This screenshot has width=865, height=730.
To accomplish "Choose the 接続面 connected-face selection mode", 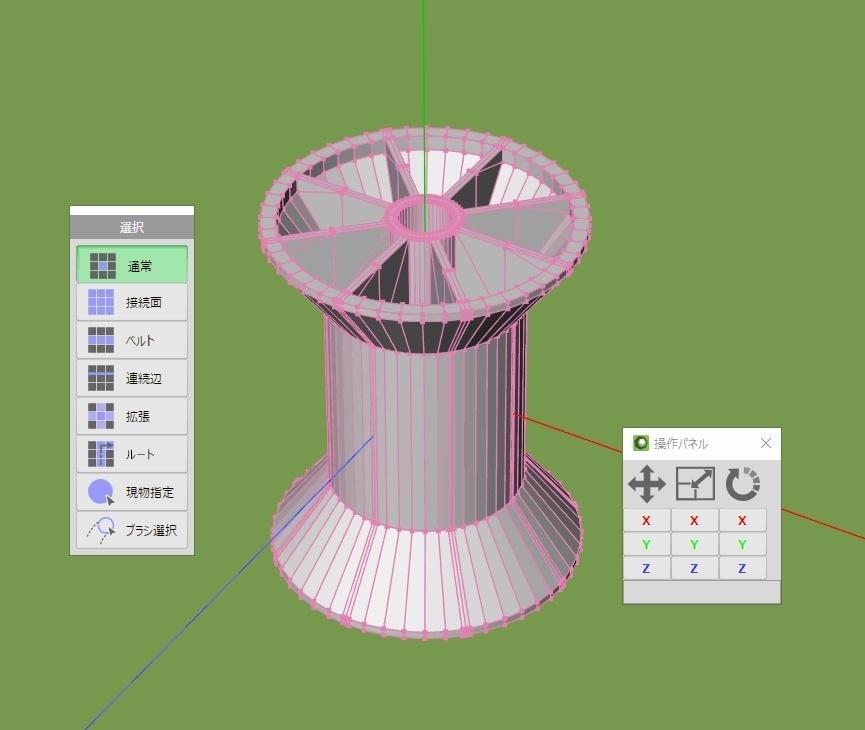I will [x=131, y=302].
